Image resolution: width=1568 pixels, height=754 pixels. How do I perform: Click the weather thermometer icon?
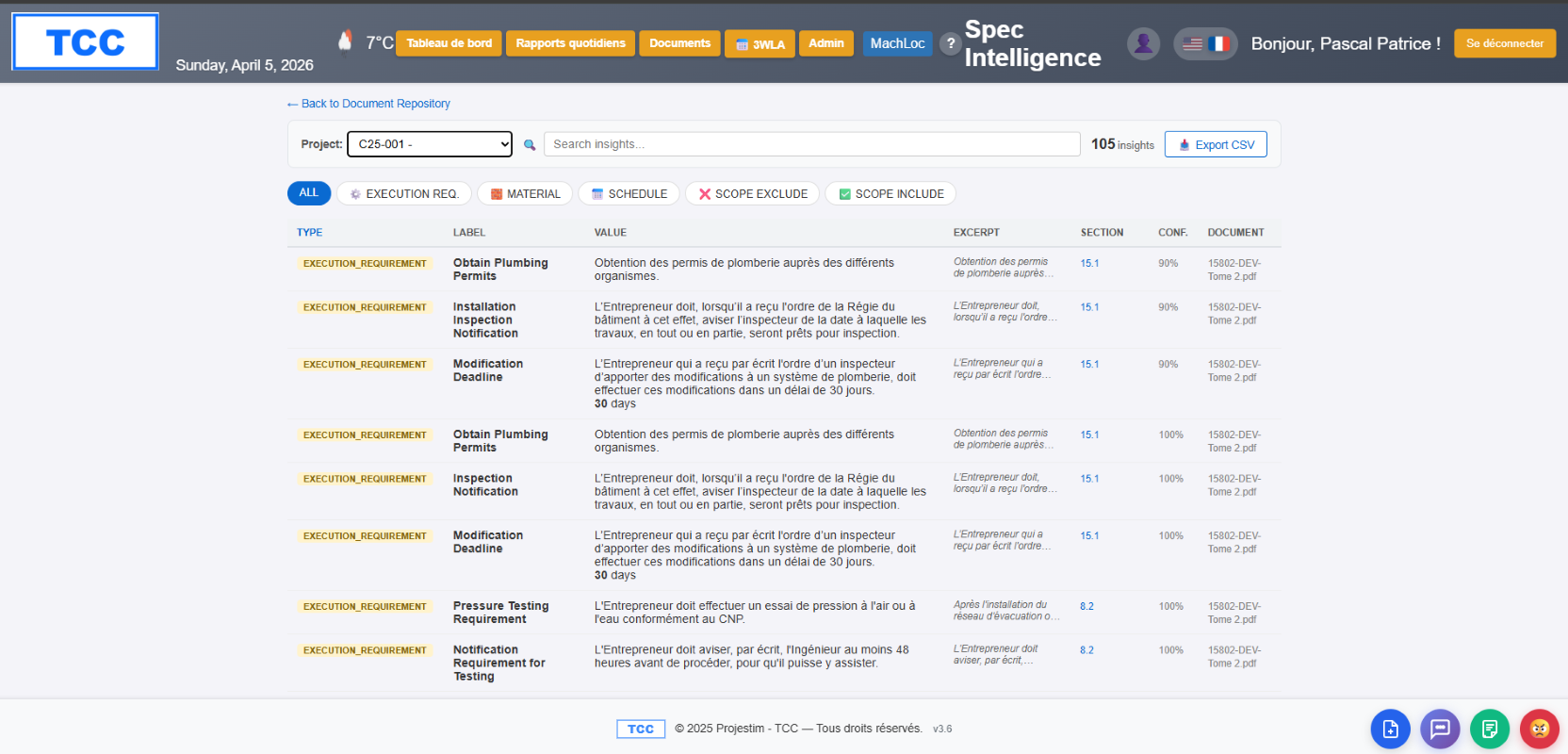pos(345,41)
